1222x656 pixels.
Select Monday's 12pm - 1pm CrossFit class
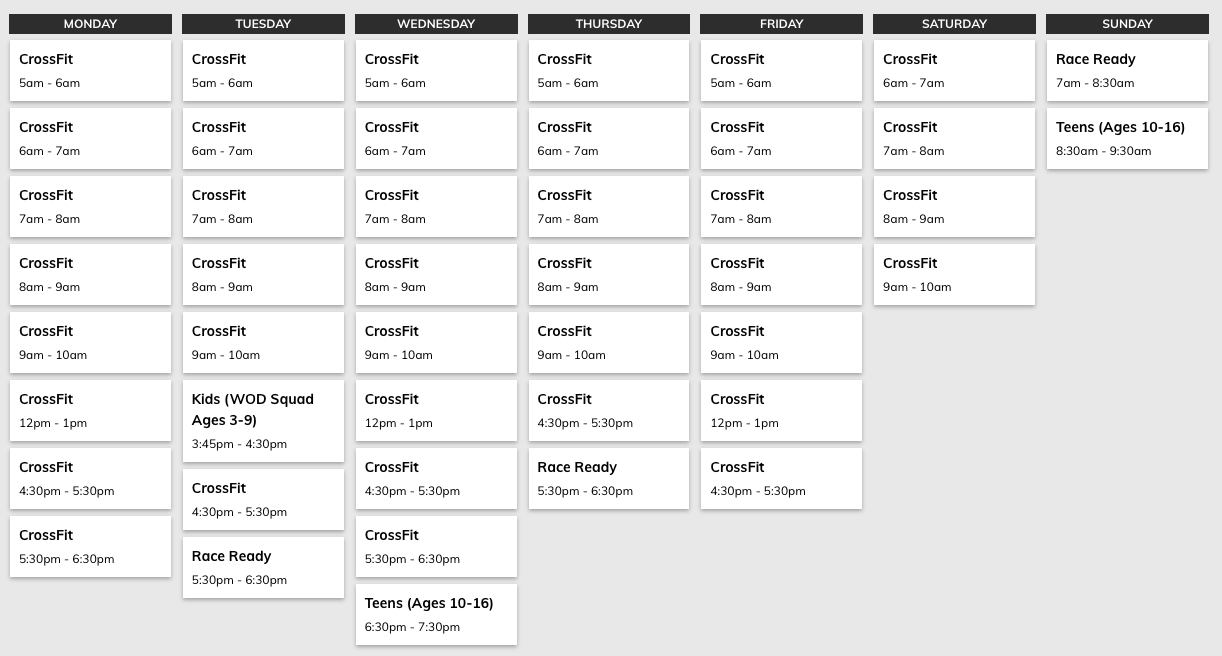(90, 410)
